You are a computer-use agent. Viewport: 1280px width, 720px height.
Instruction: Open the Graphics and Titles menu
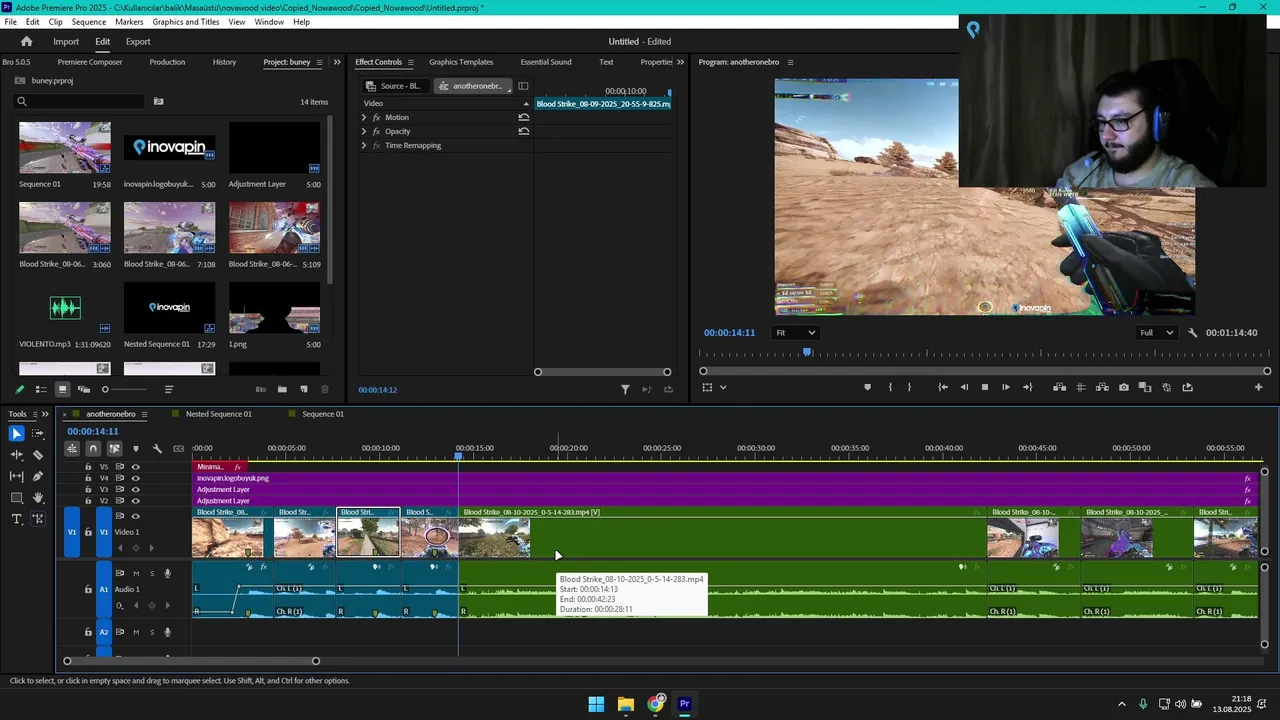click(x=186, y=21)
